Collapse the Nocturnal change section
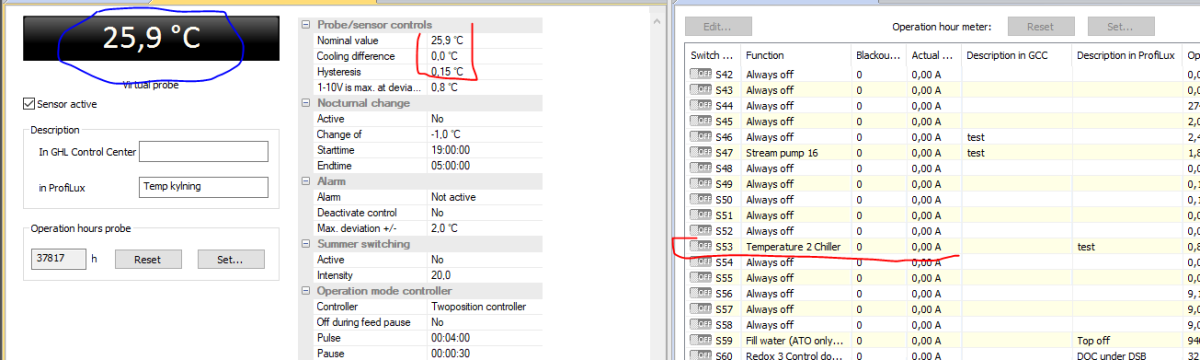This screenshot has height=360, width=1200. [307, 103]
